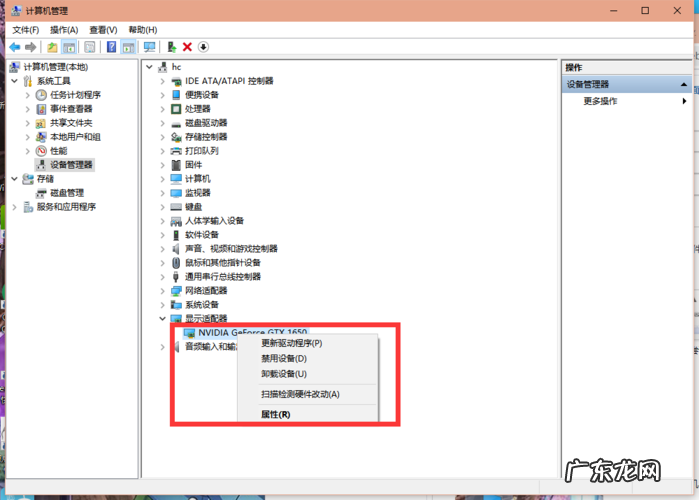Click the 网络适配器 network icon

(x=176, y=291)
